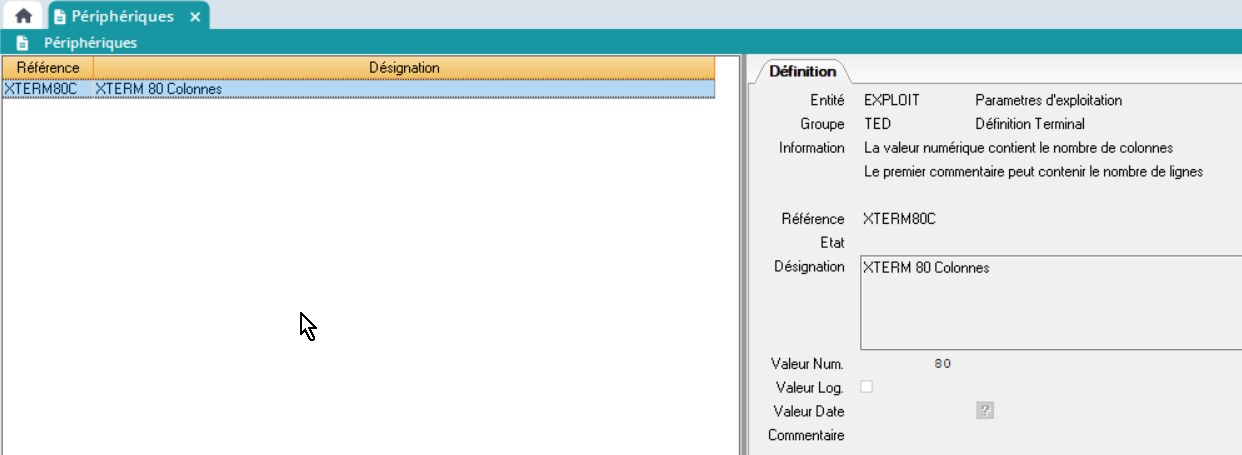This screenshot has width=1242, height=455.
Task: Close the Périphériques tab
Action: pyautogui.click(x=195, y=17)
